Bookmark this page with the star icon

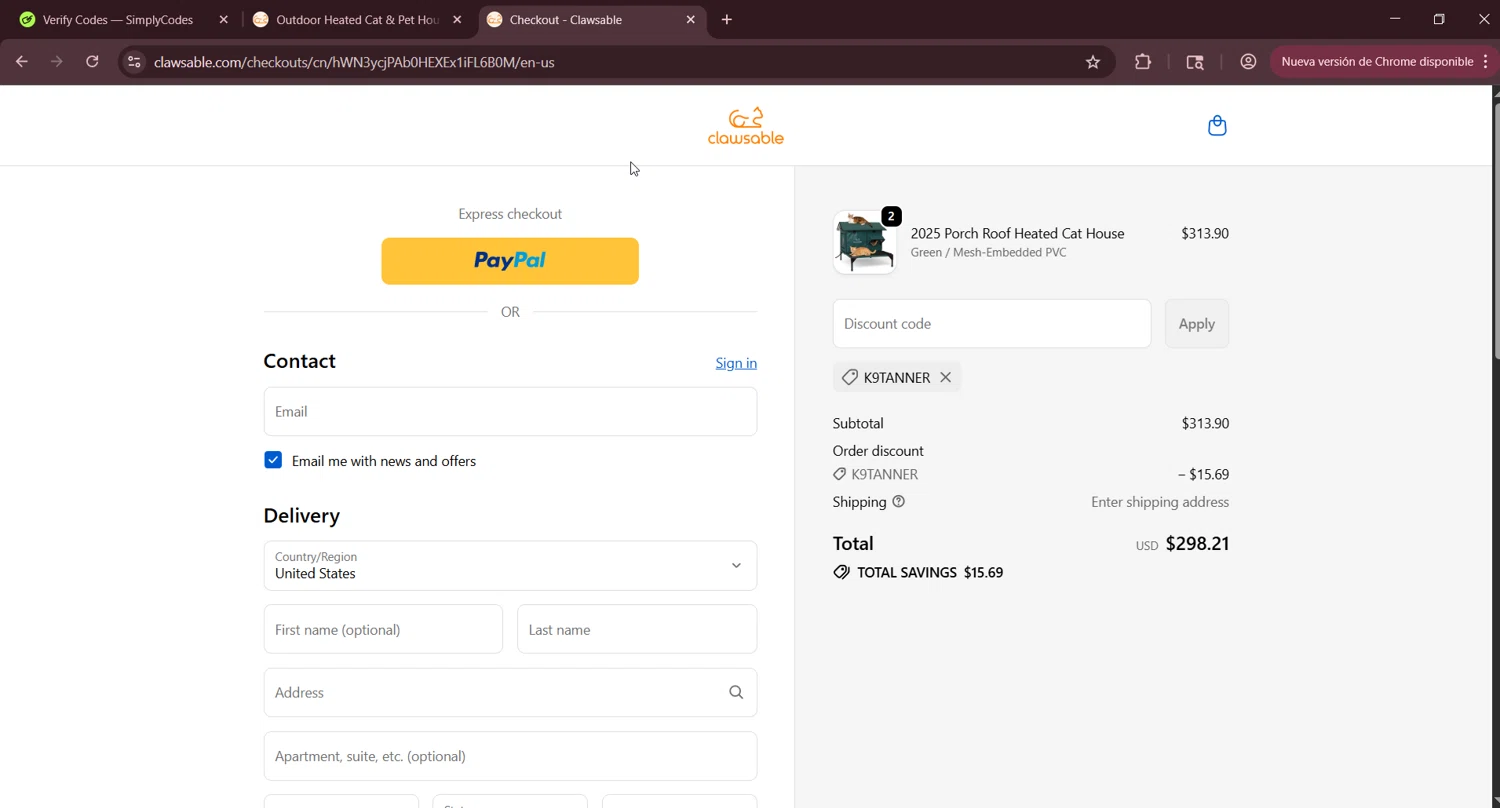click(1093, 62)
